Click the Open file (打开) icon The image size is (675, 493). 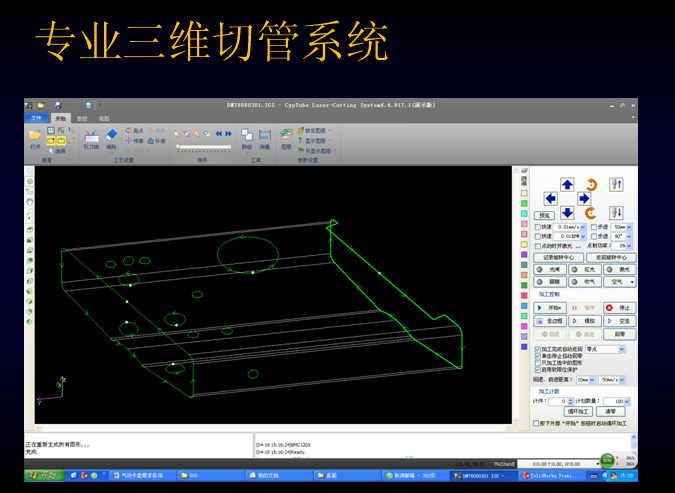(35, 137)
